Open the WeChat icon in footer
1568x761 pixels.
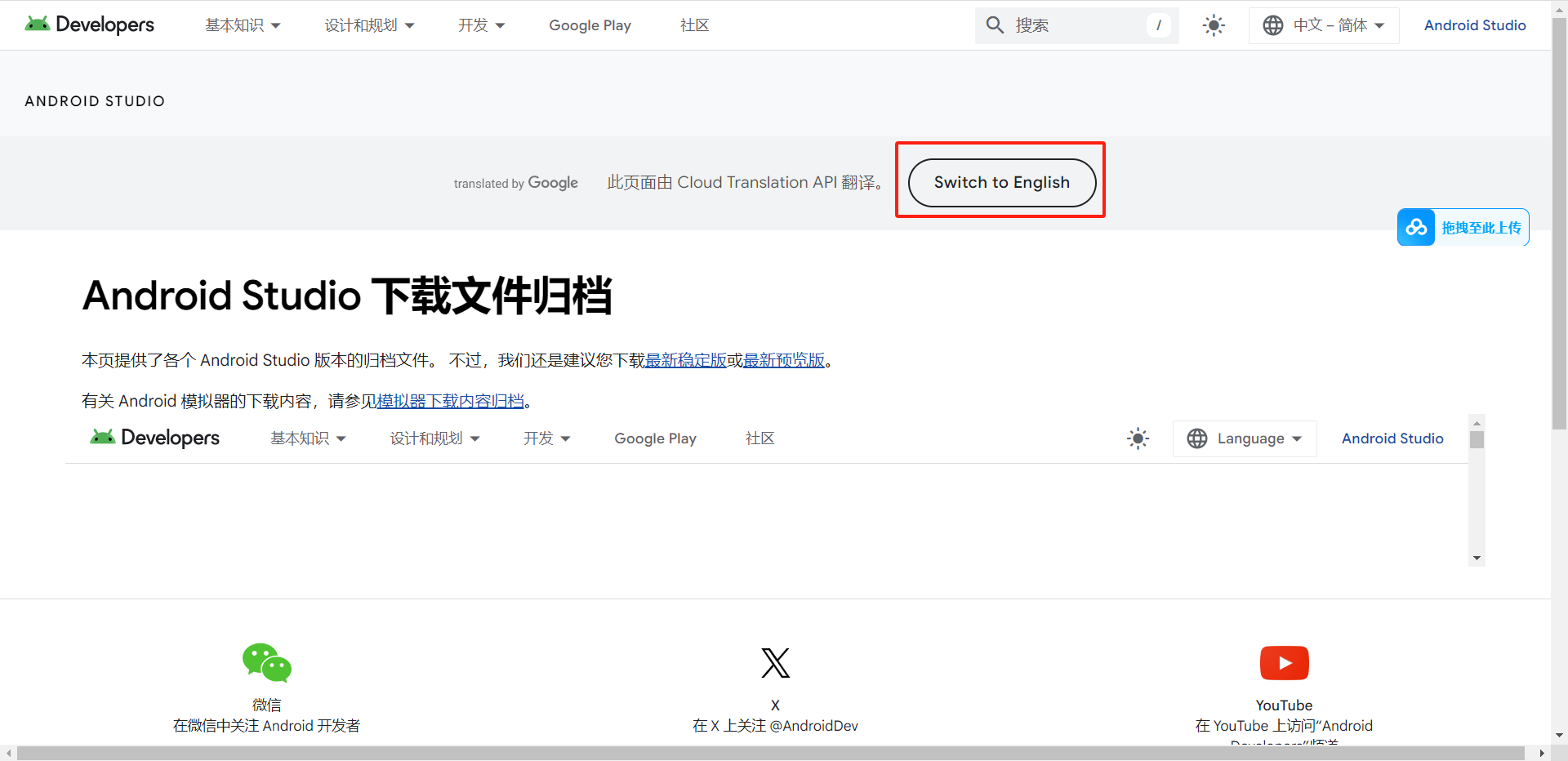pos(266,662)
